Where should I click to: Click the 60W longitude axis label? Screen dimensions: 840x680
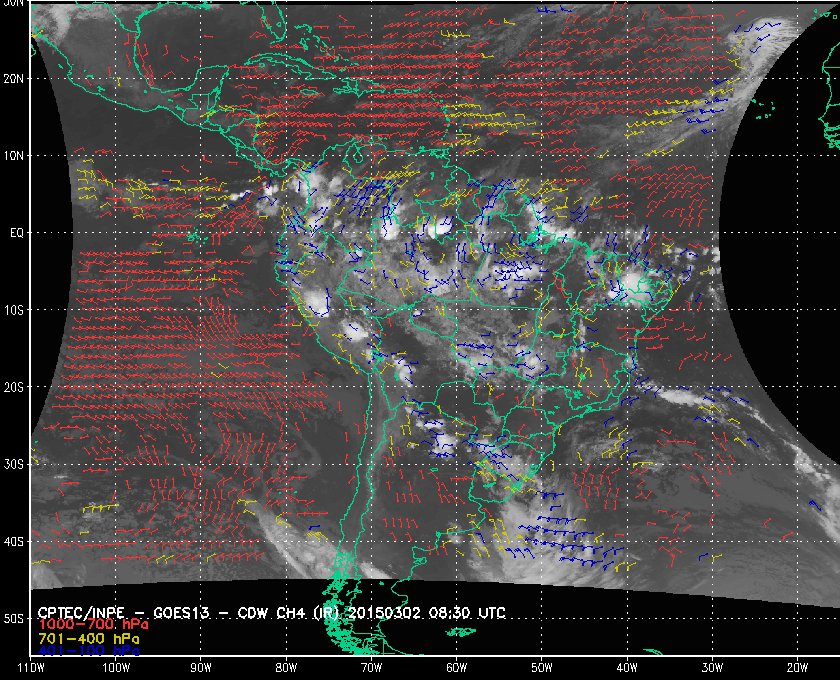[456, 668]
